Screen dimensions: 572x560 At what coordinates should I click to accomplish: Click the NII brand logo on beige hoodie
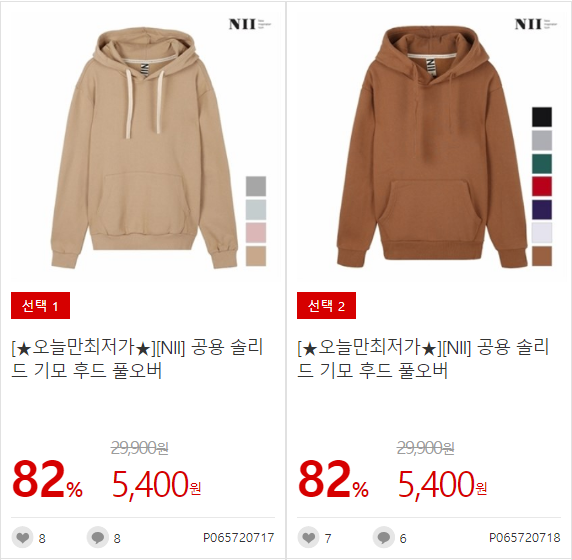click(250, 24)
